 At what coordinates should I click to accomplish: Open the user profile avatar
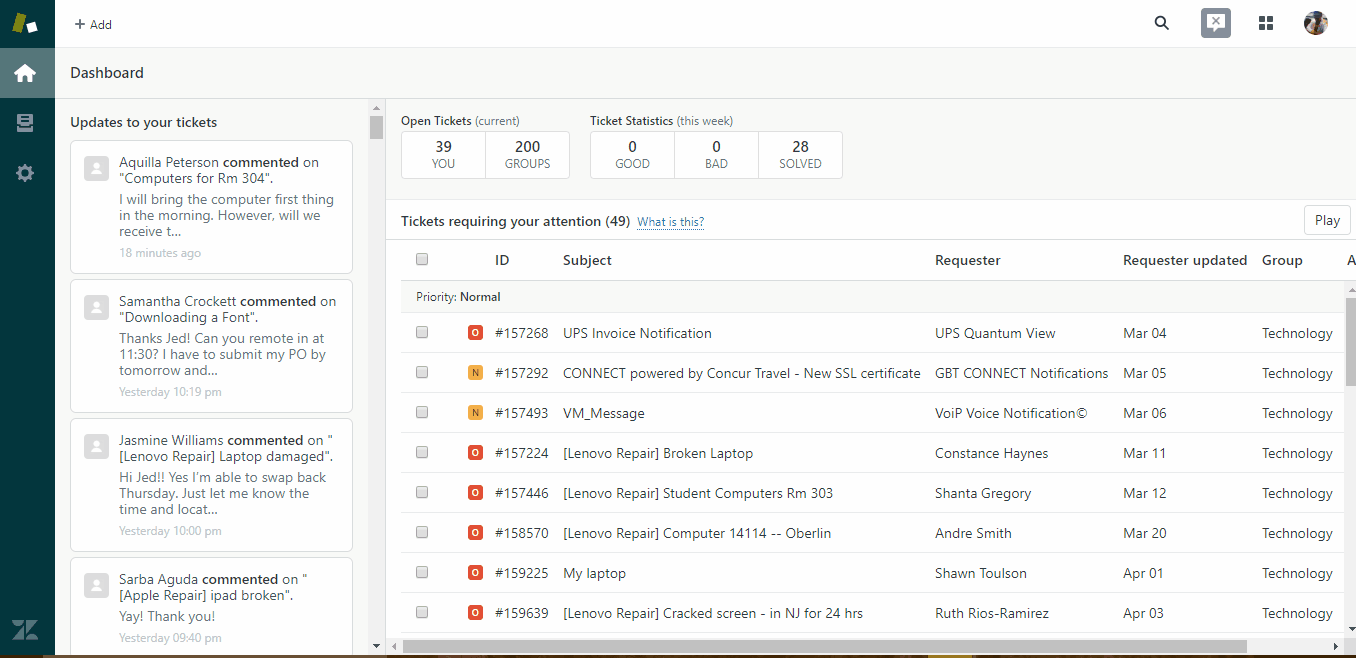pos(1315,23)
